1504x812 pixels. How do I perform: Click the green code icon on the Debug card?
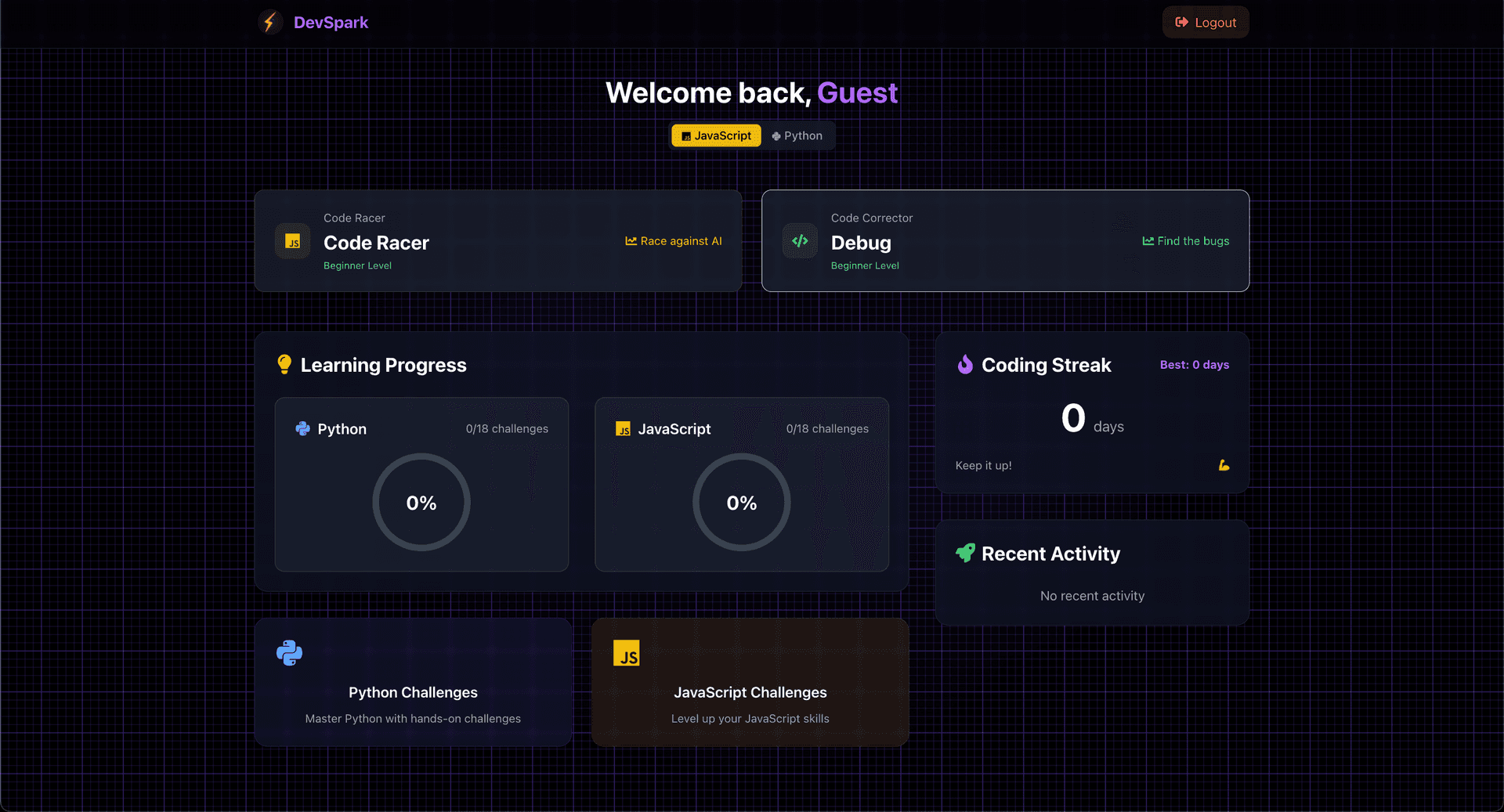tap(800, 241)
